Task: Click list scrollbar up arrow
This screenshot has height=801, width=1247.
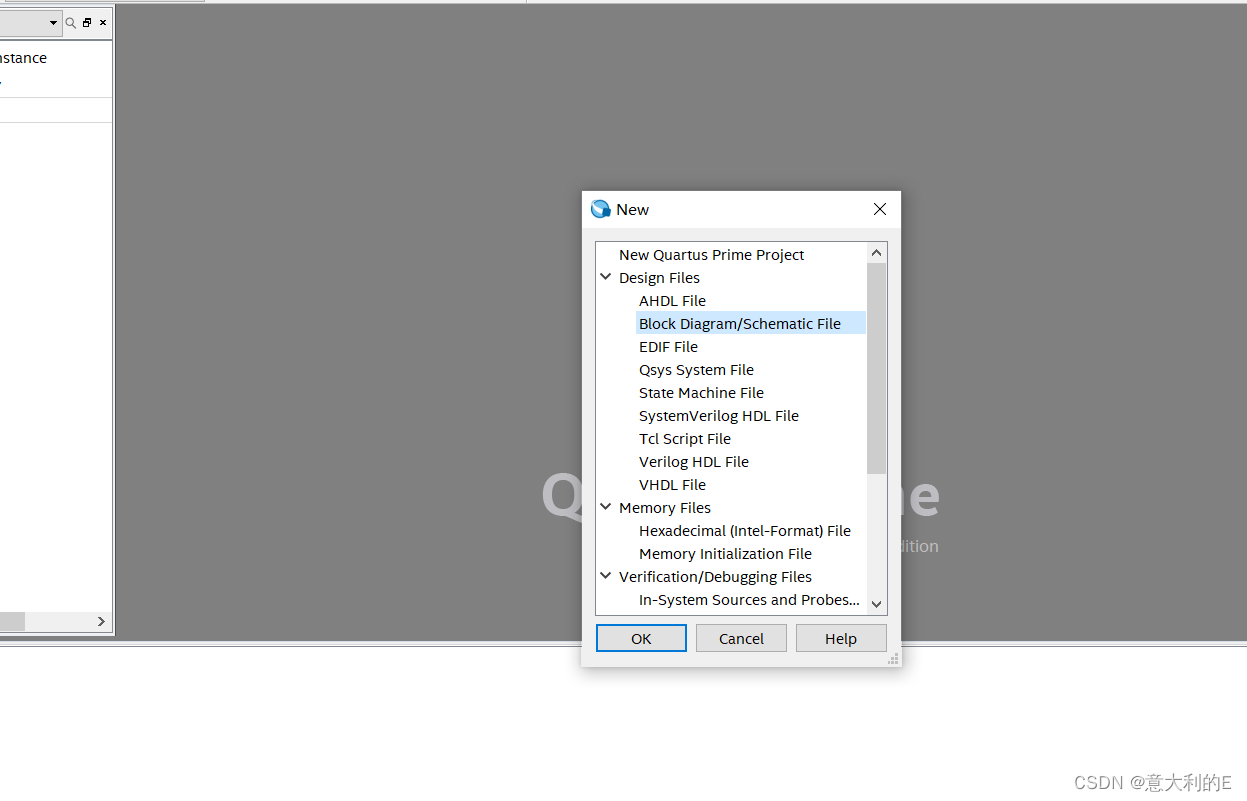Action: 877,253
